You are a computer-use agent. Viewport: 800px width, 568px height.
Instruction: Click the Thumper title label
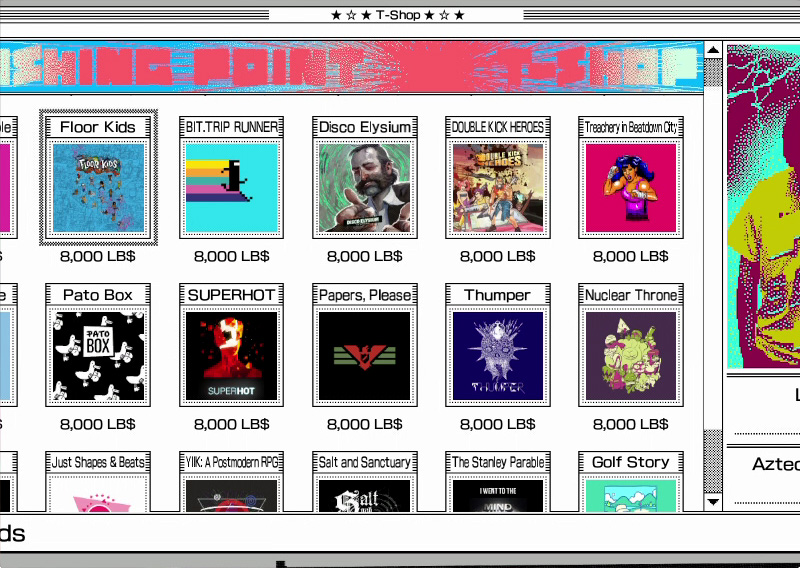pyautogui.click(x=498, y=295)
